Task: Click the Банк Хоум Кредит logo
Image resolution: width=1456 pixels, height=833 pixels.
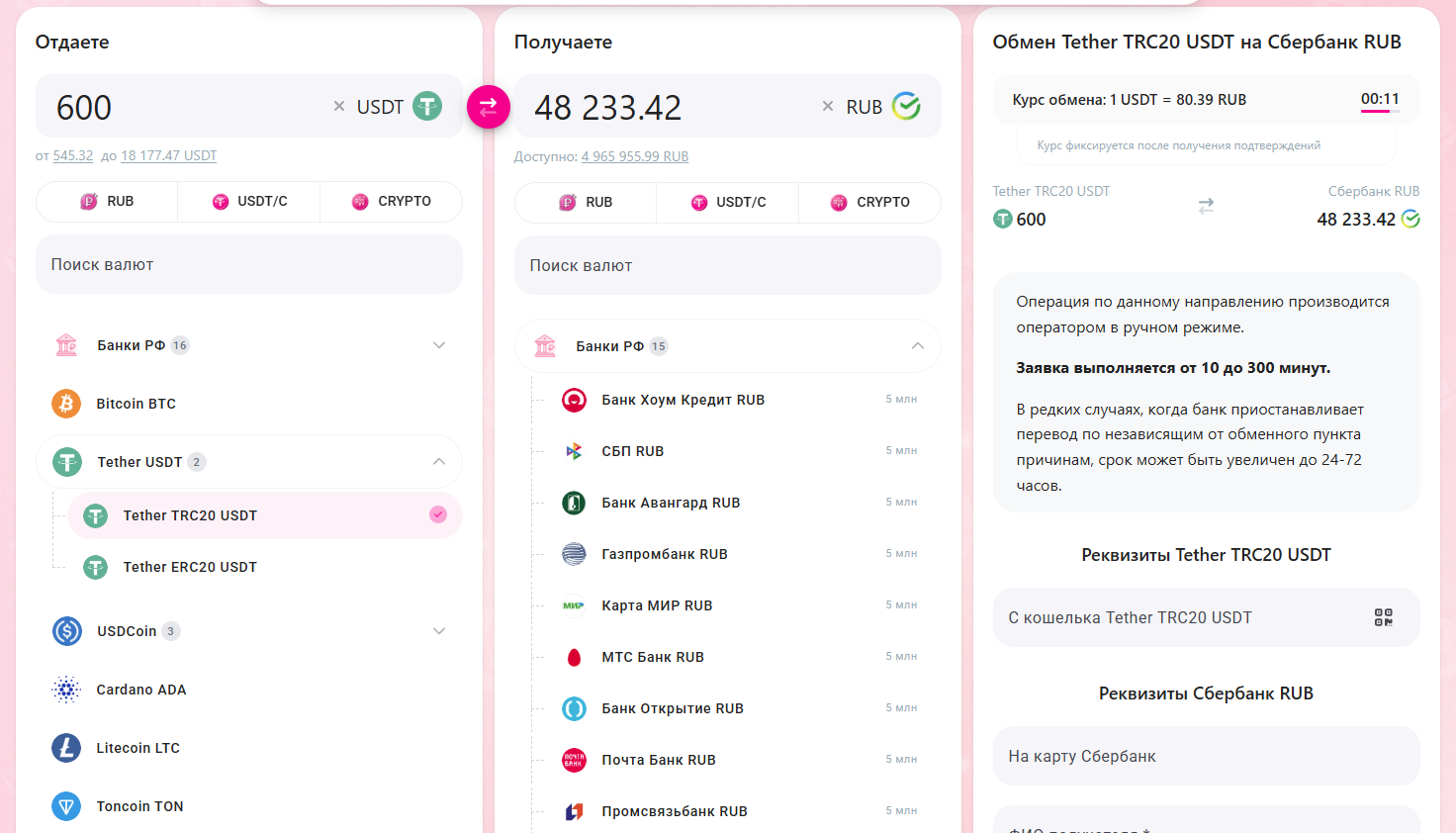Action: (574, 400)
